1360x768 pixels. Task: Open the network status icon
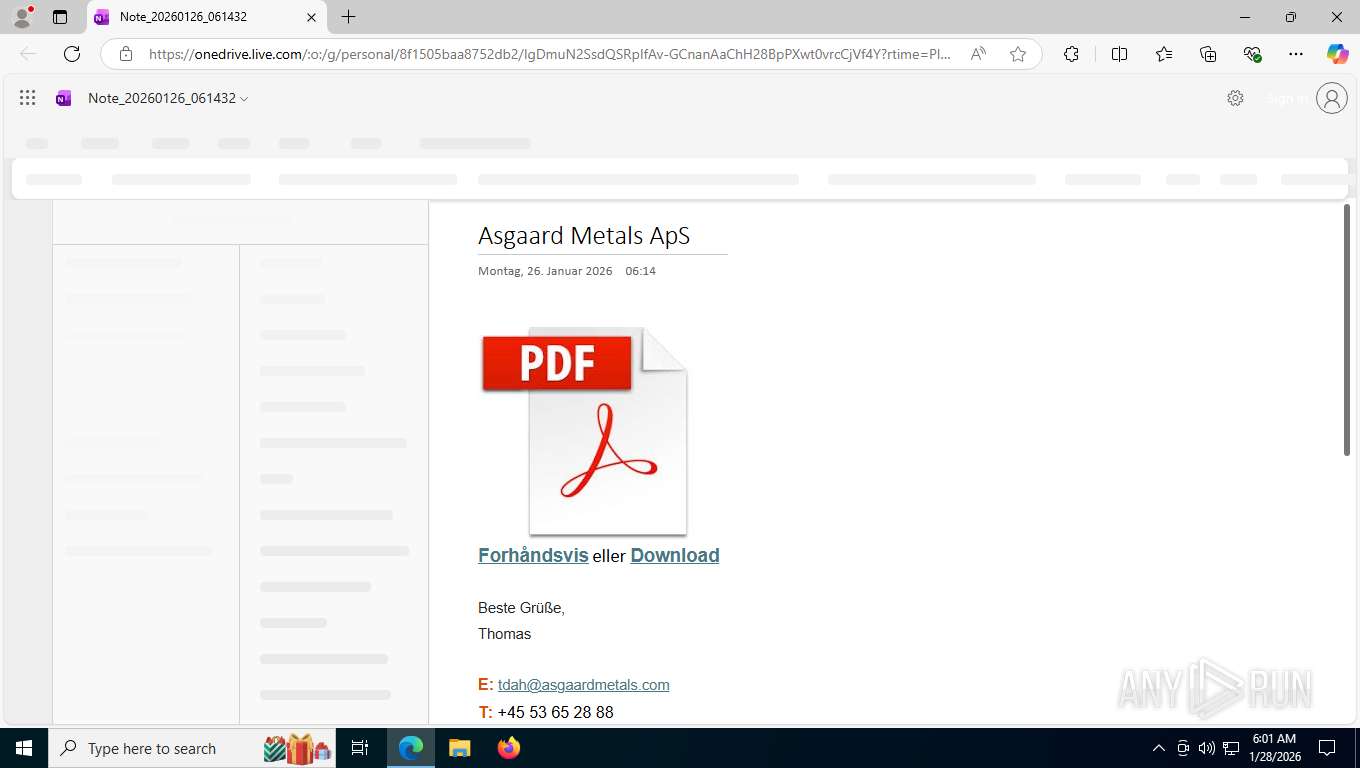click(x=1231, y=748)
